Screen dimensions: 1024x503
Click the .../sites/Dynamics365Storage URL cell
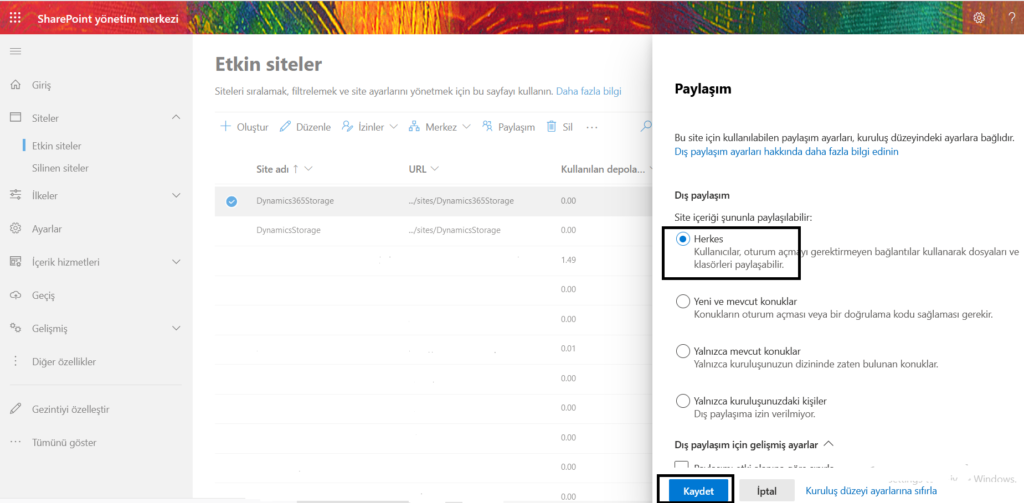461,201
